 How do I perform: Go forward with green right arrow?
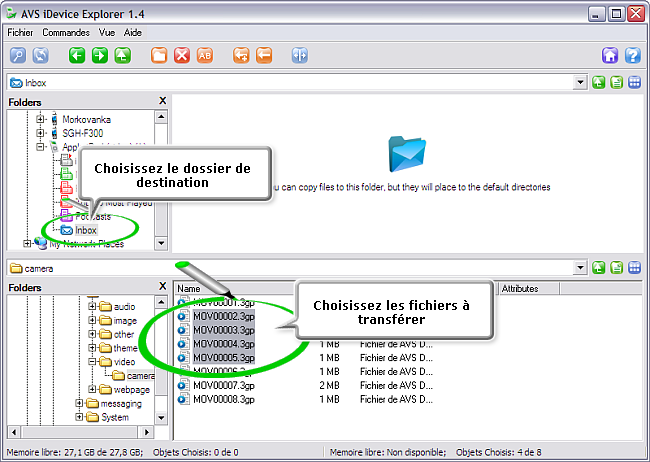(x=99, y=55)
